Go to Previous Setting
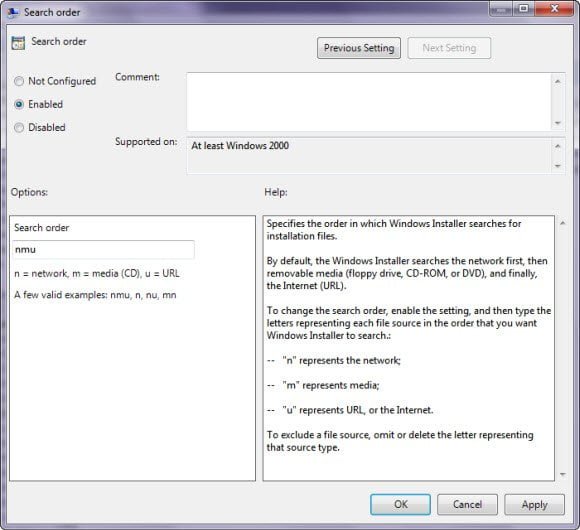This screenshot has height=530, width=580. click(x=359, y=48)
